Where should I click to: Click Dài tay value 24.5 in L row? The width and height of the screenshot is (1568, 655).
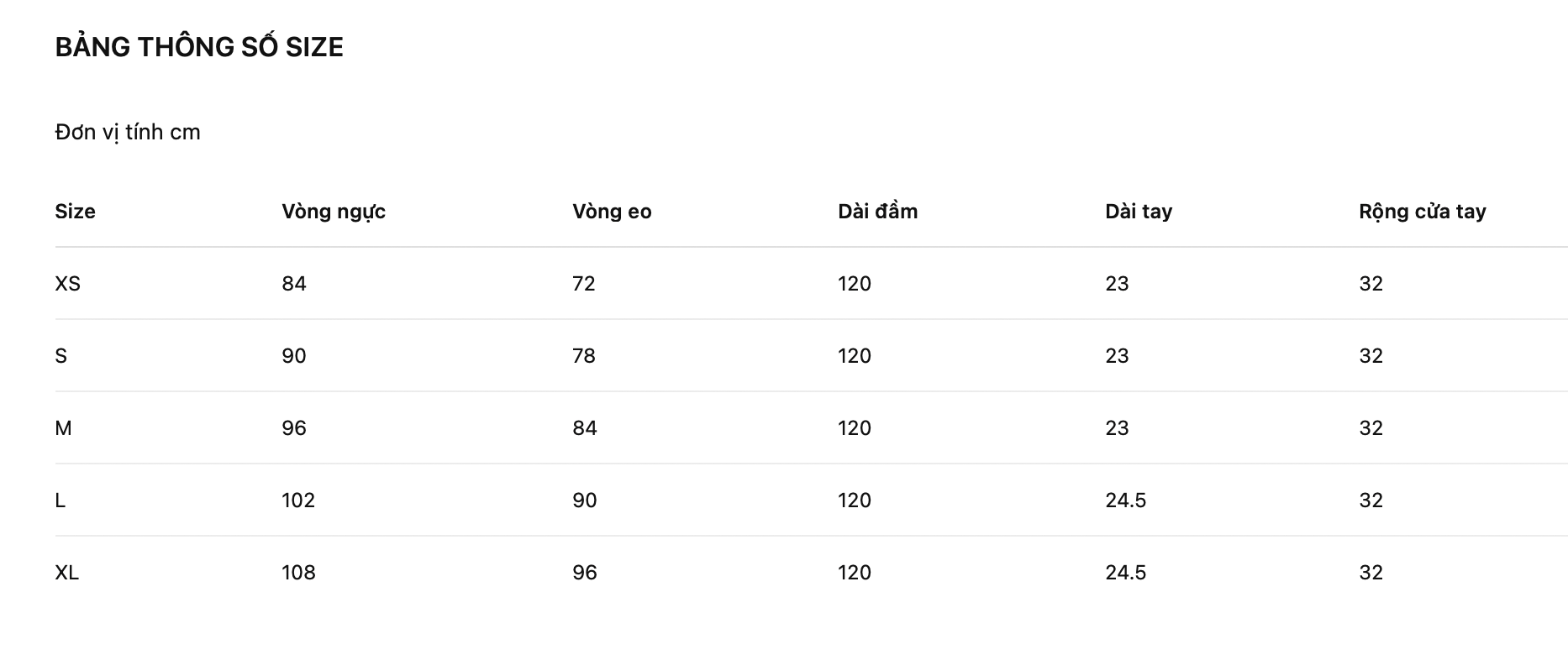click(x=1126, y=500)
